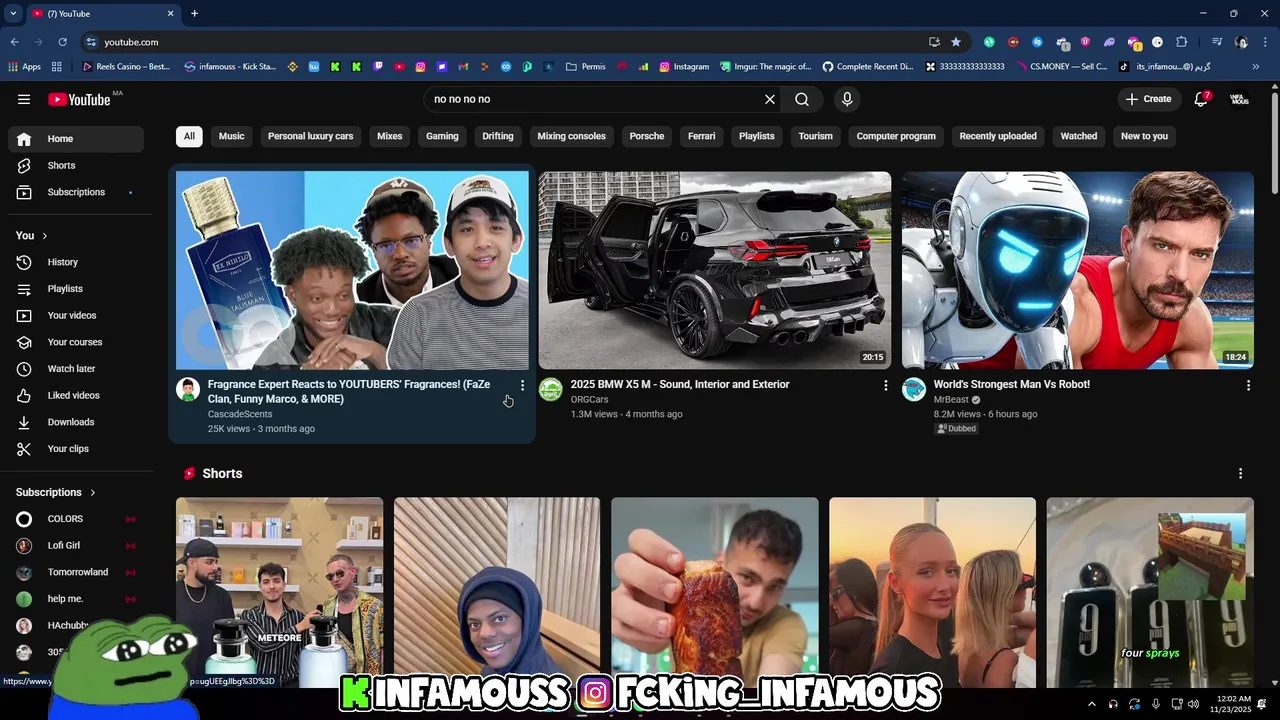Select Home in the sidebar
This screenshot has width=1280, height=720.
point(75,139)
